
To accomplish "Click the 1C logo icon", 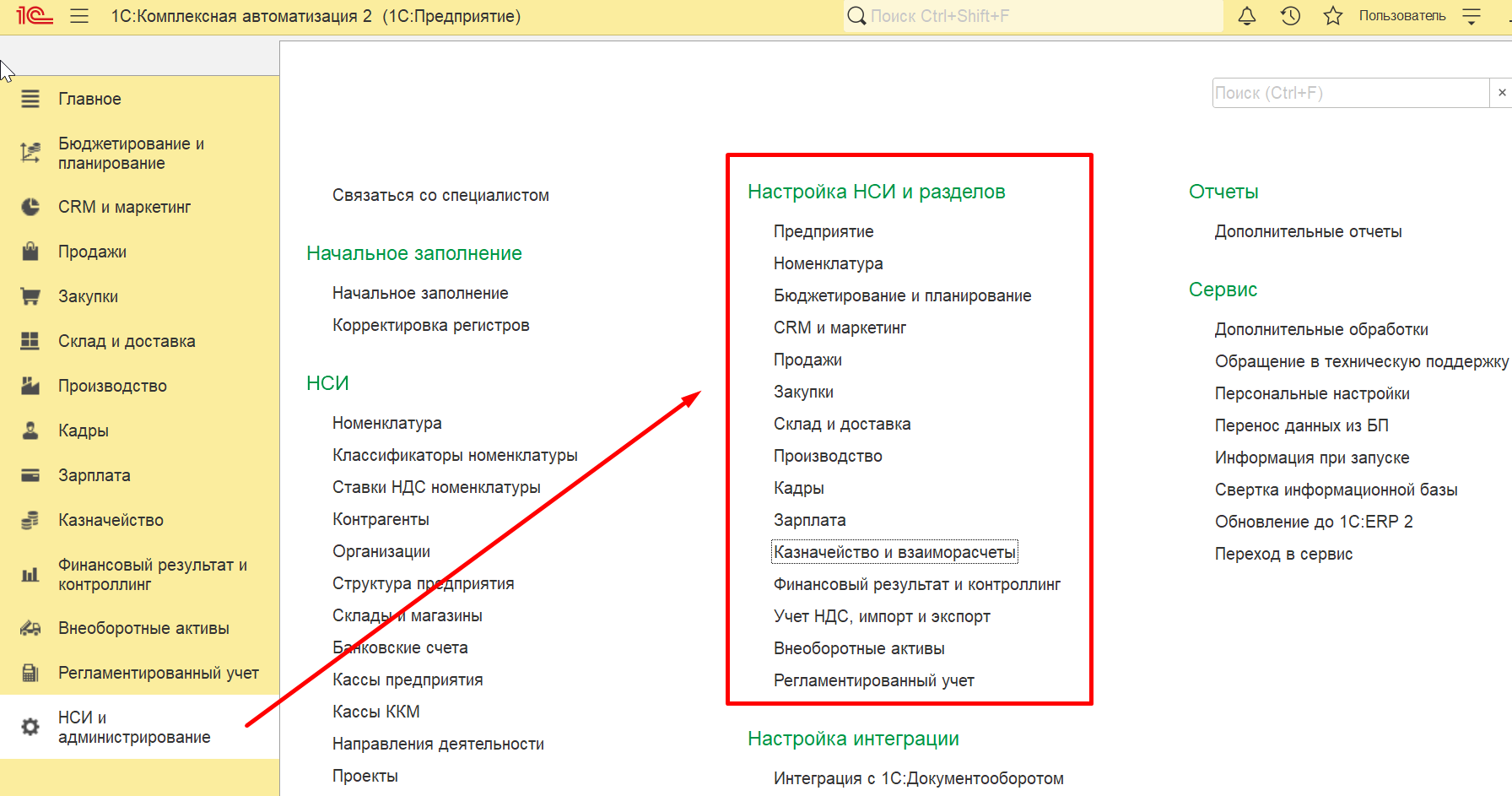I will [35, 15].
